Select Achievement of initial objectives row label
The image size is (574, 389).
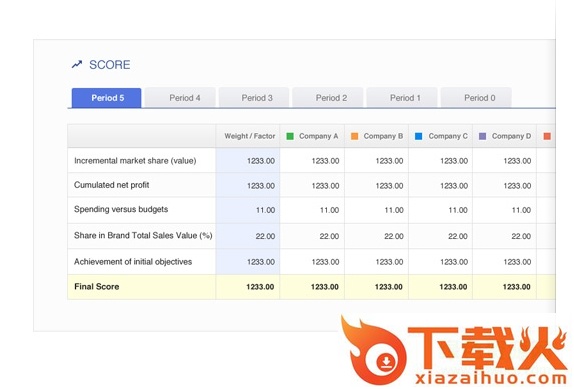click(133, 262)
